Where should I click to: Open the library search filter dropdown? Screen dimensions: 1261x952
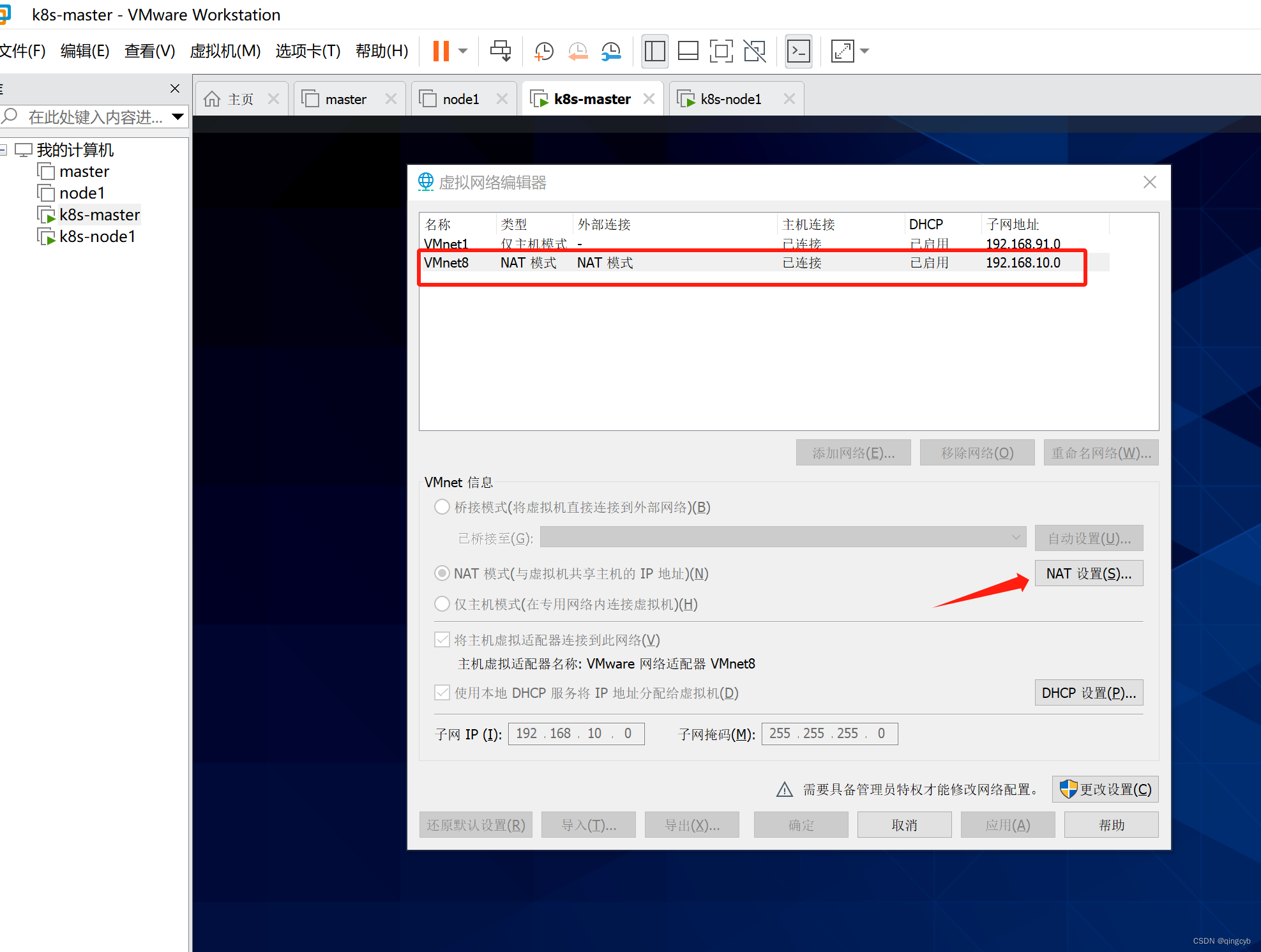[178, 117]
